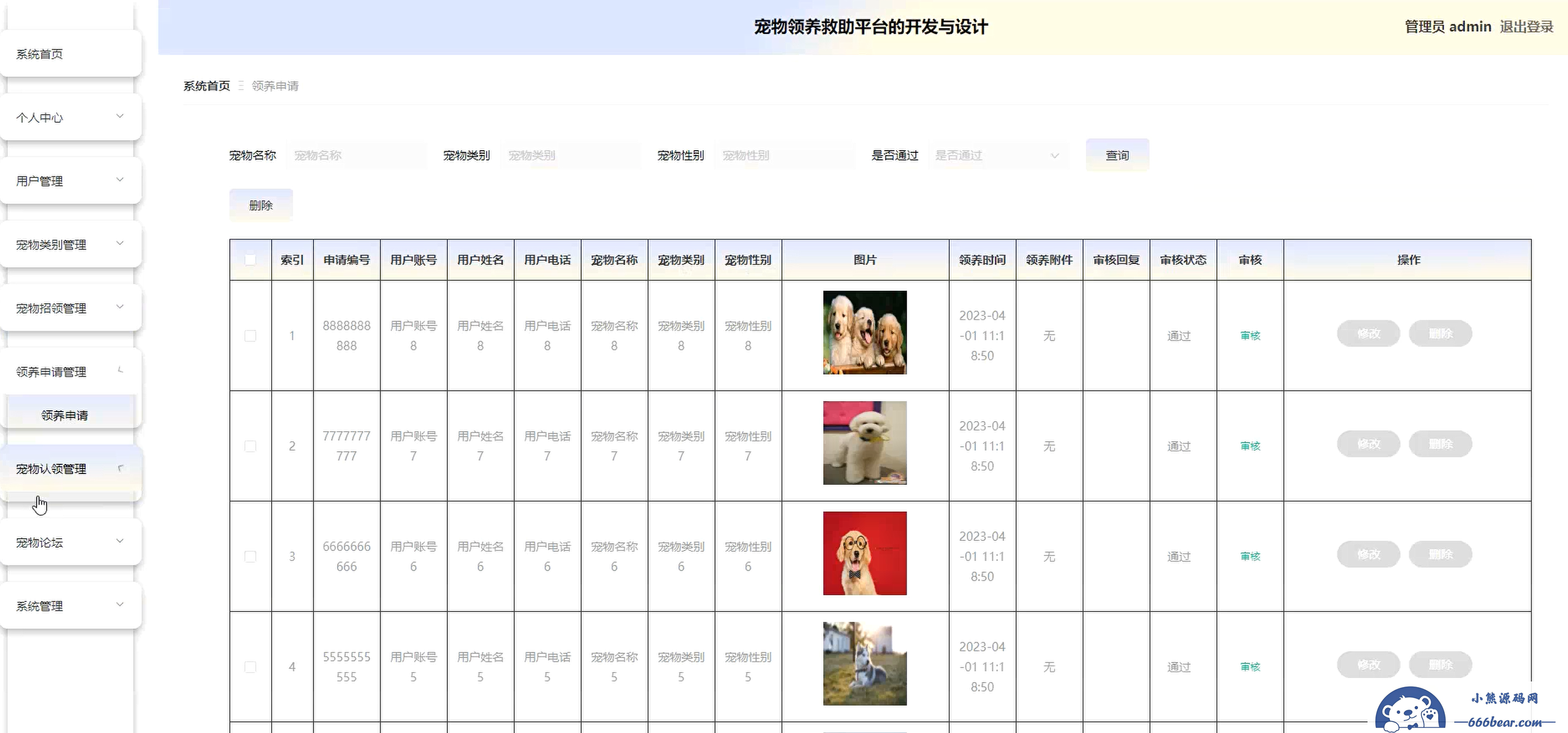
Task: Check the checkbox for row 5555555555
Action: 250,666
